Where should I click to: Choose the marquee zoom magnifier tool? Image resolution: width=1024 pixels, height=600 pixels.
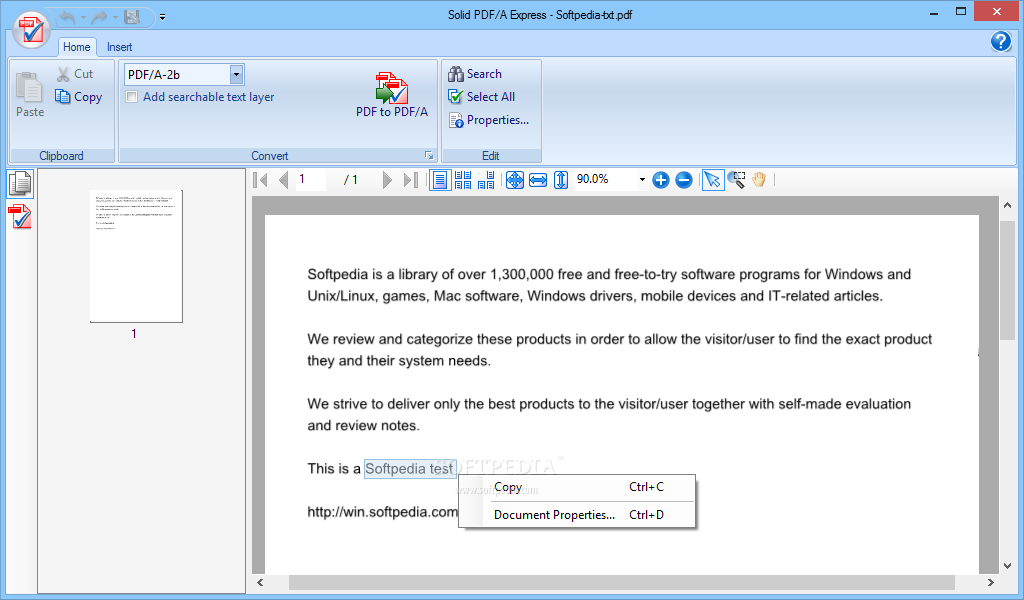tap(737, 180)
